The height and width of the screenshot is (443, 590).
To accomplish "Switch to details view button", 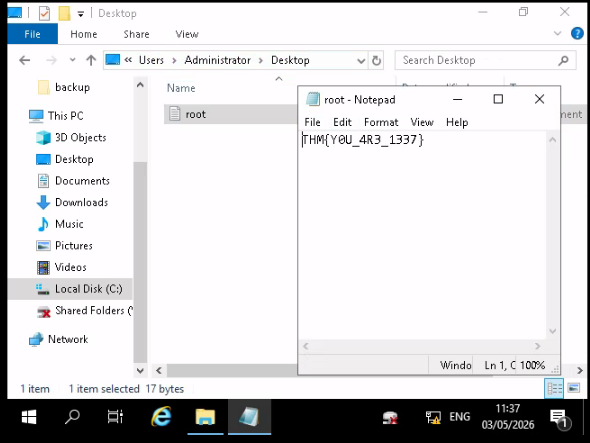I will (x=554, y=388).
